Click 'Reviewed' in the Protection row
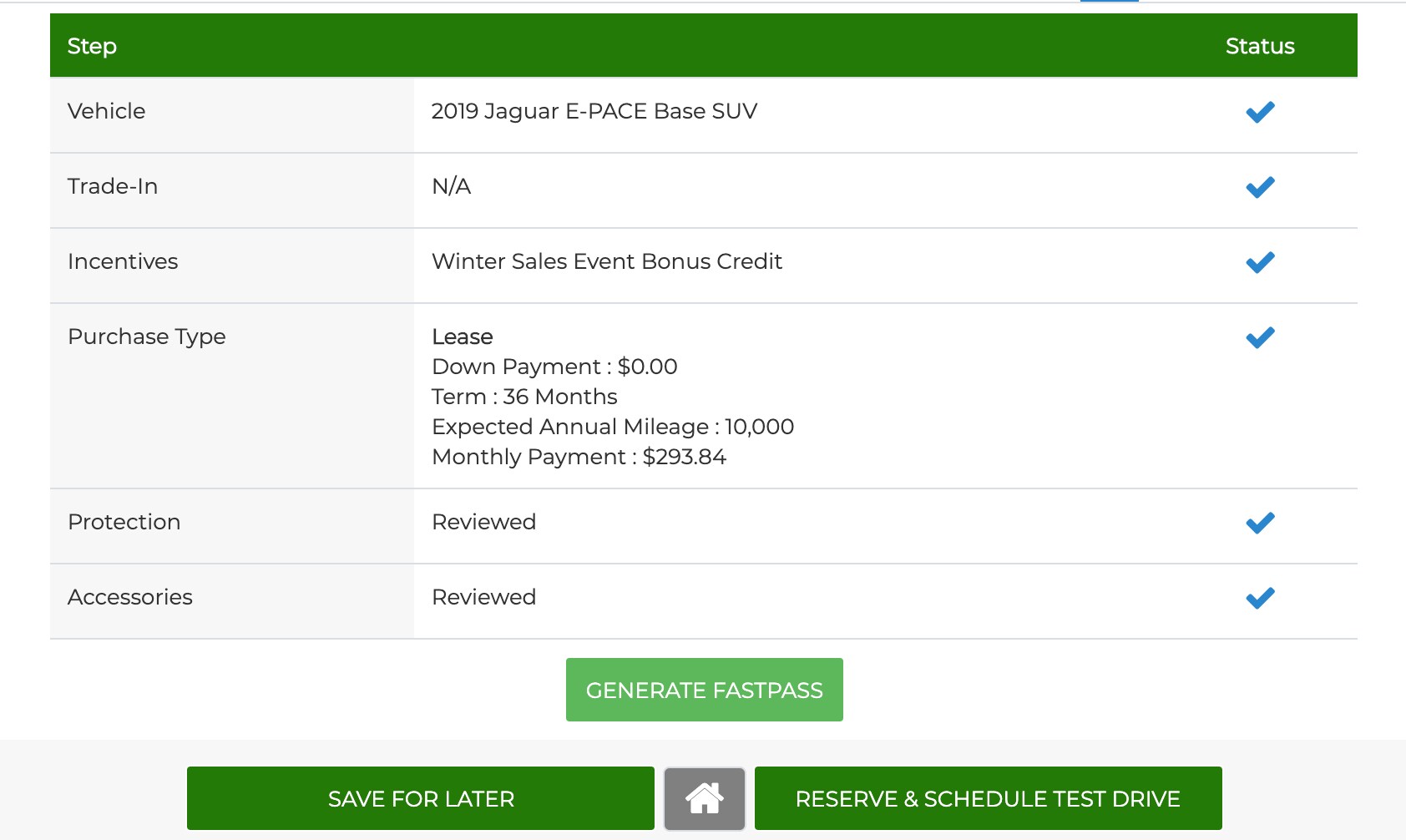 click(484, 522)
